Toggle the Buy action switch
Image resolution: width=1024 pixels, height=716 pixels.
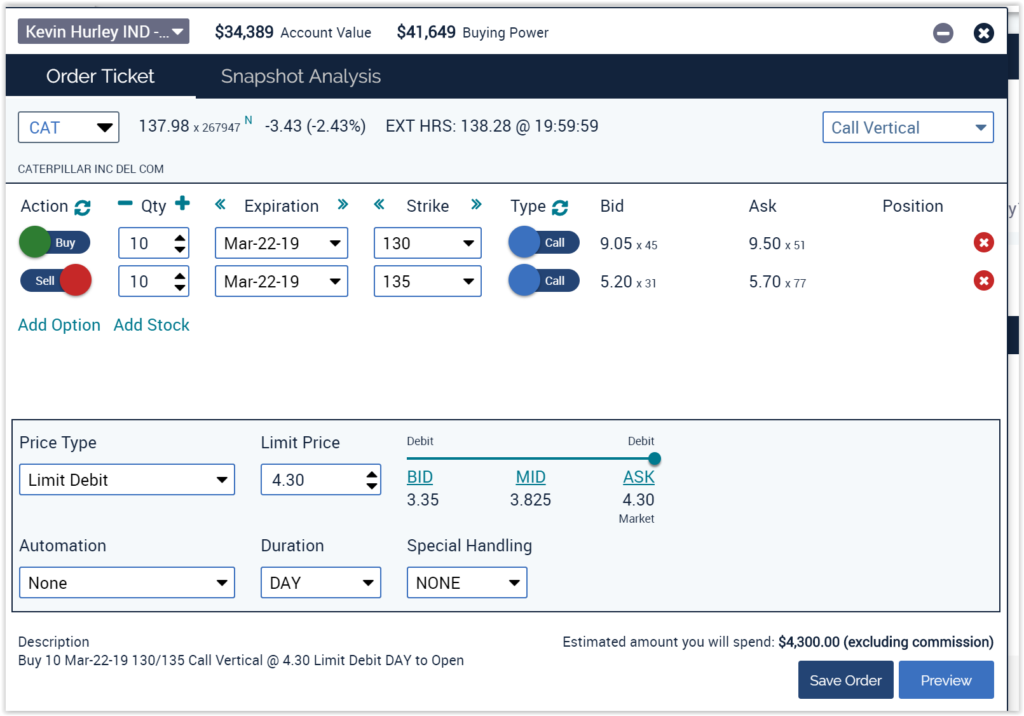pyautogui.click(x=55, y=243)
